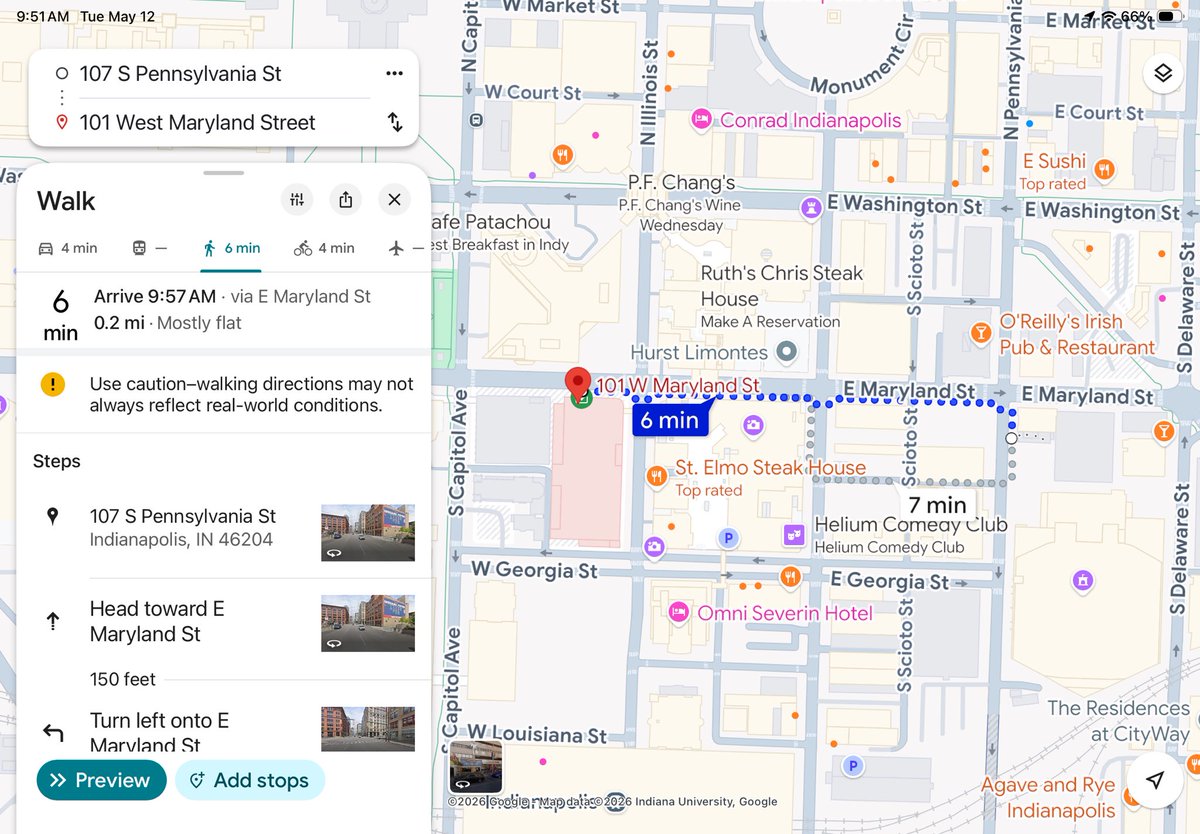Open the street view thumbnail on the map

click(x=476, y=767)
